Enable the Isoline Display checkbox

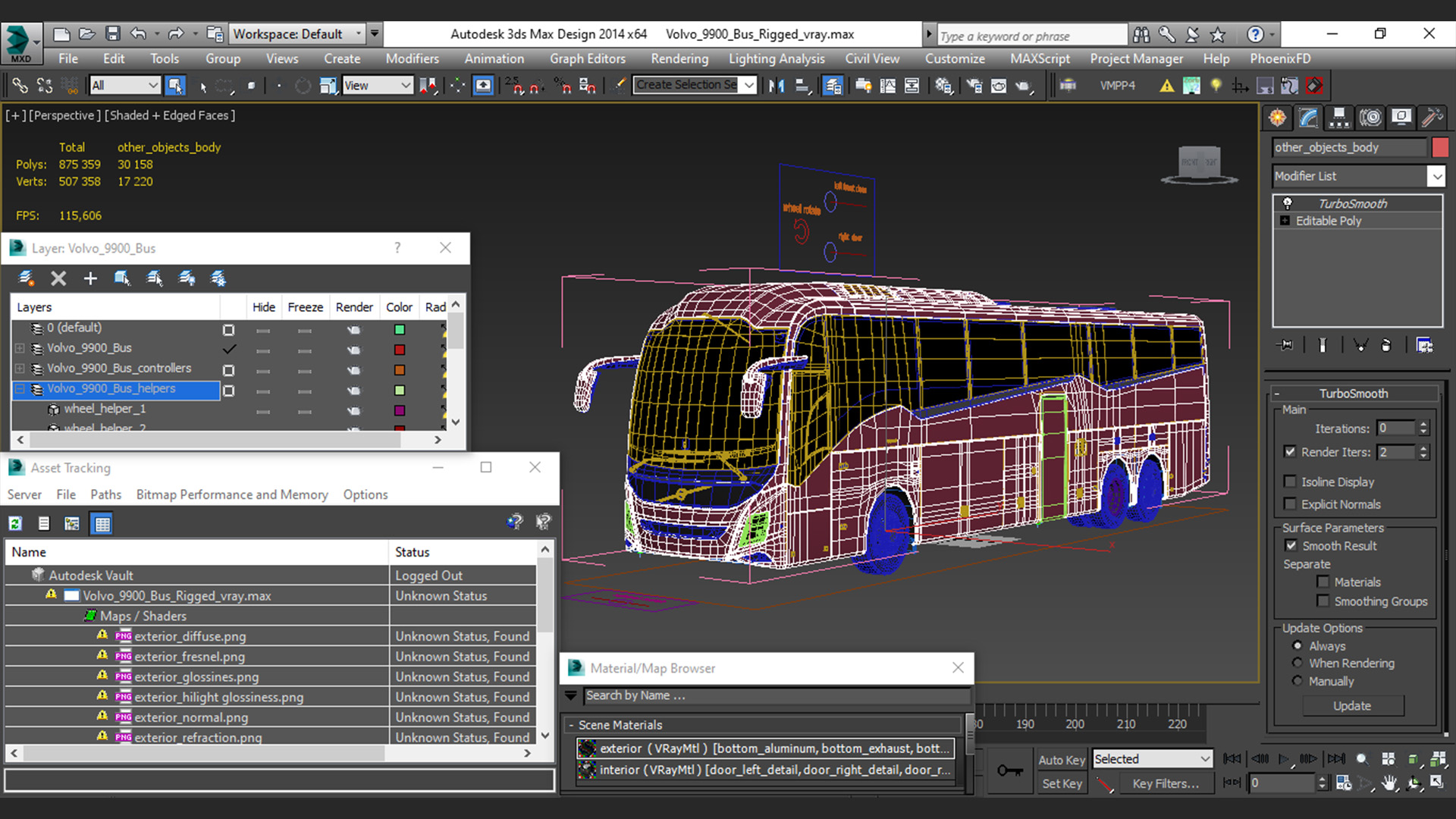coord(1290,482)
